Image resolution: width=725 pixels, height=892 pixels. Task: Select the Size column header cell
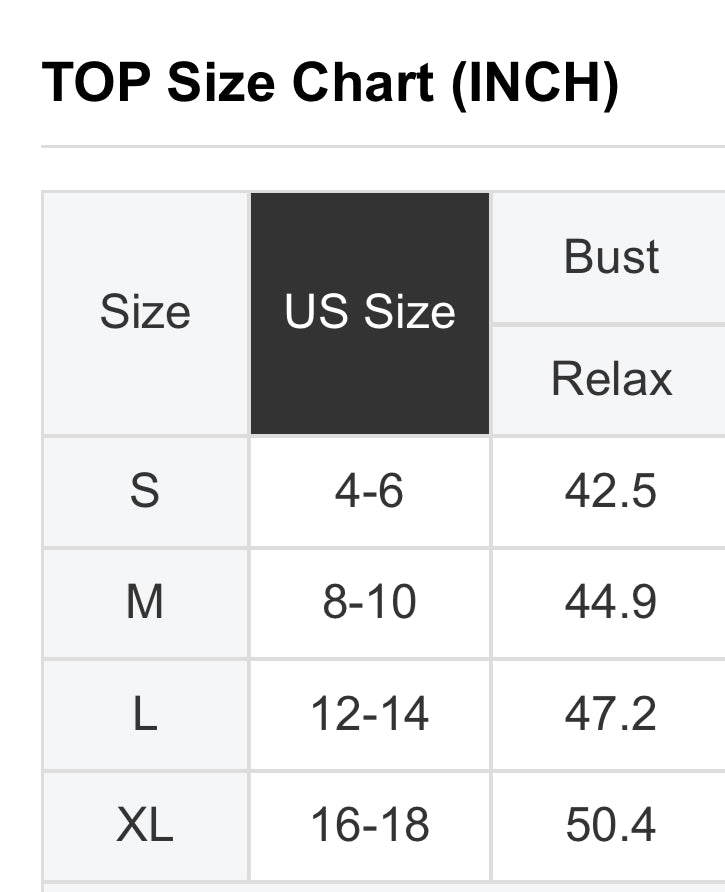(x=145, y=313)
